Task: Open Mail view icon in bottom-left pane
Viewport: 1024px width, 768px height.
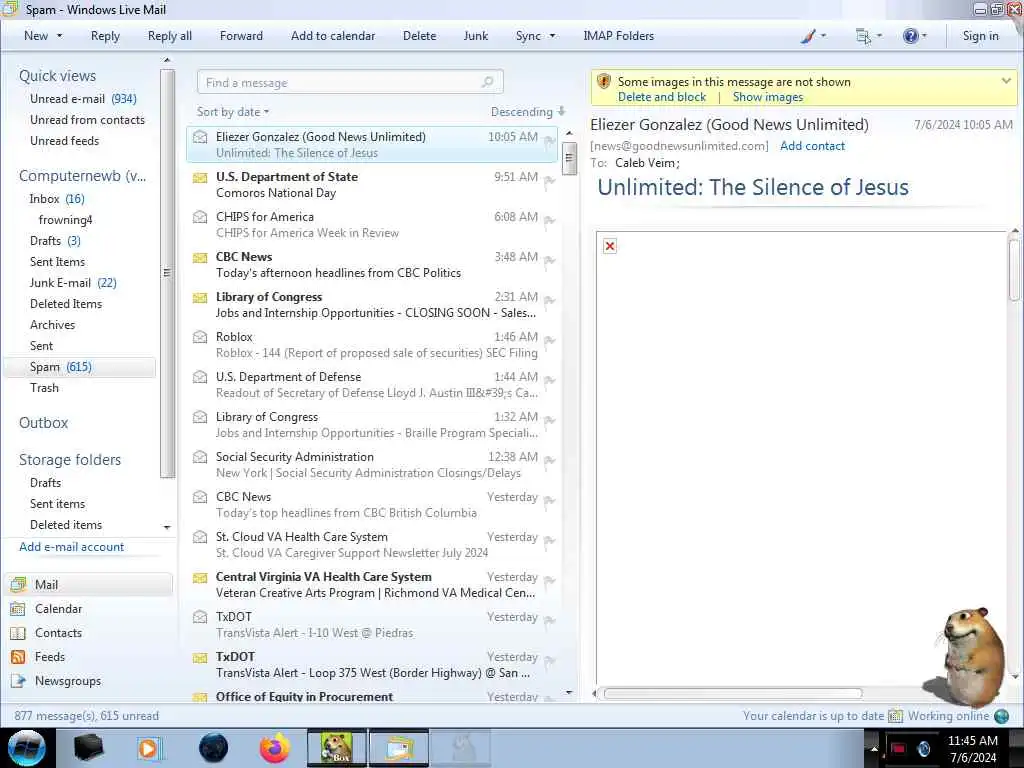Action: 18,584
